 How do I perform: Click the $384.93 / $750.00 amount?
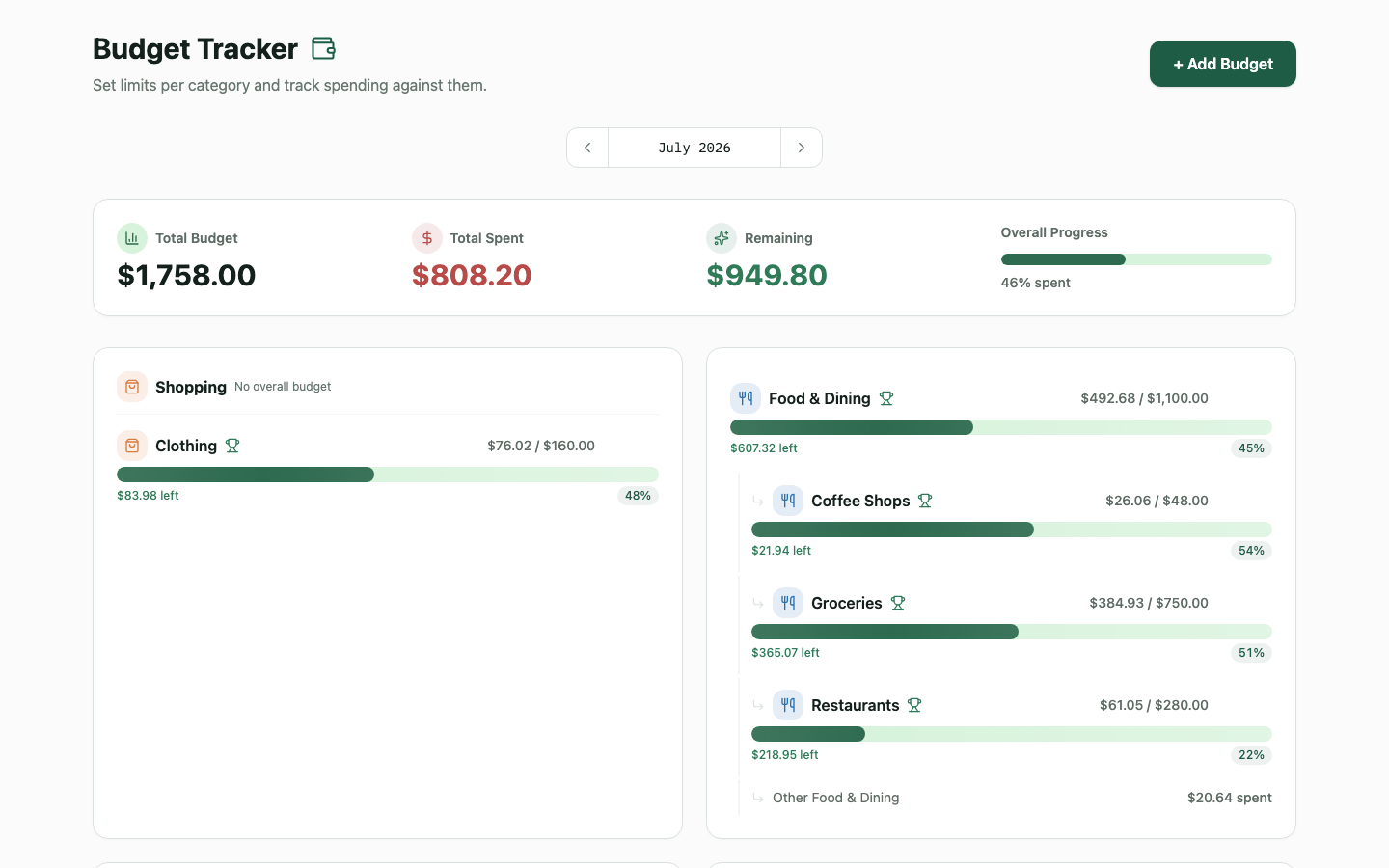point(1149,603)
